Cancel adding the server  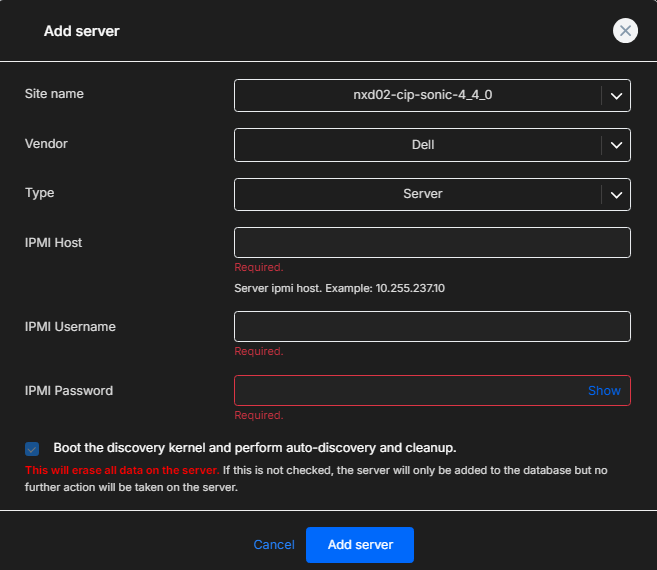(x=274, y=545)
